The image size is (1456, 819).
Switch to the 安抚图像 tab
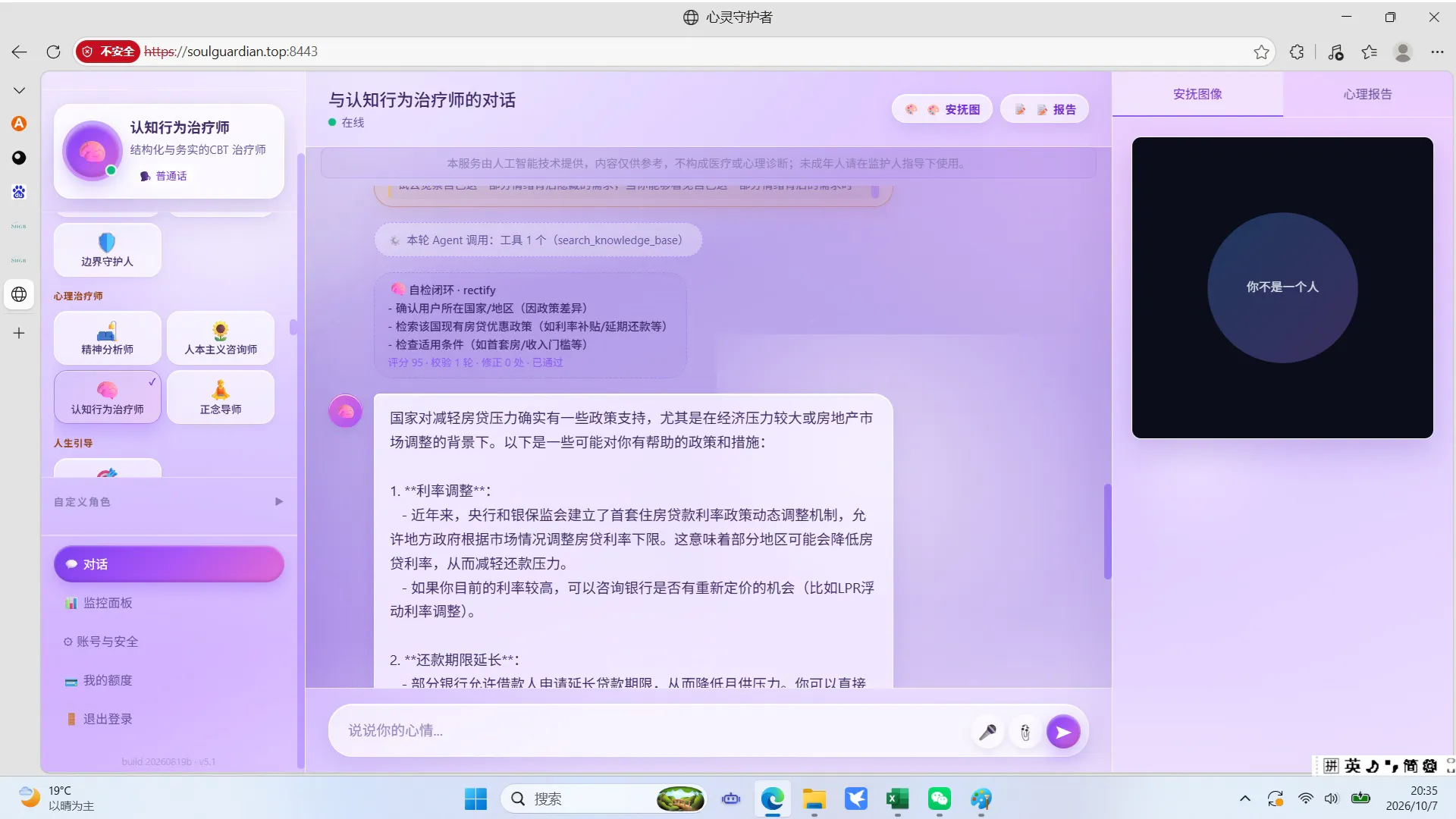(1197, 94)
